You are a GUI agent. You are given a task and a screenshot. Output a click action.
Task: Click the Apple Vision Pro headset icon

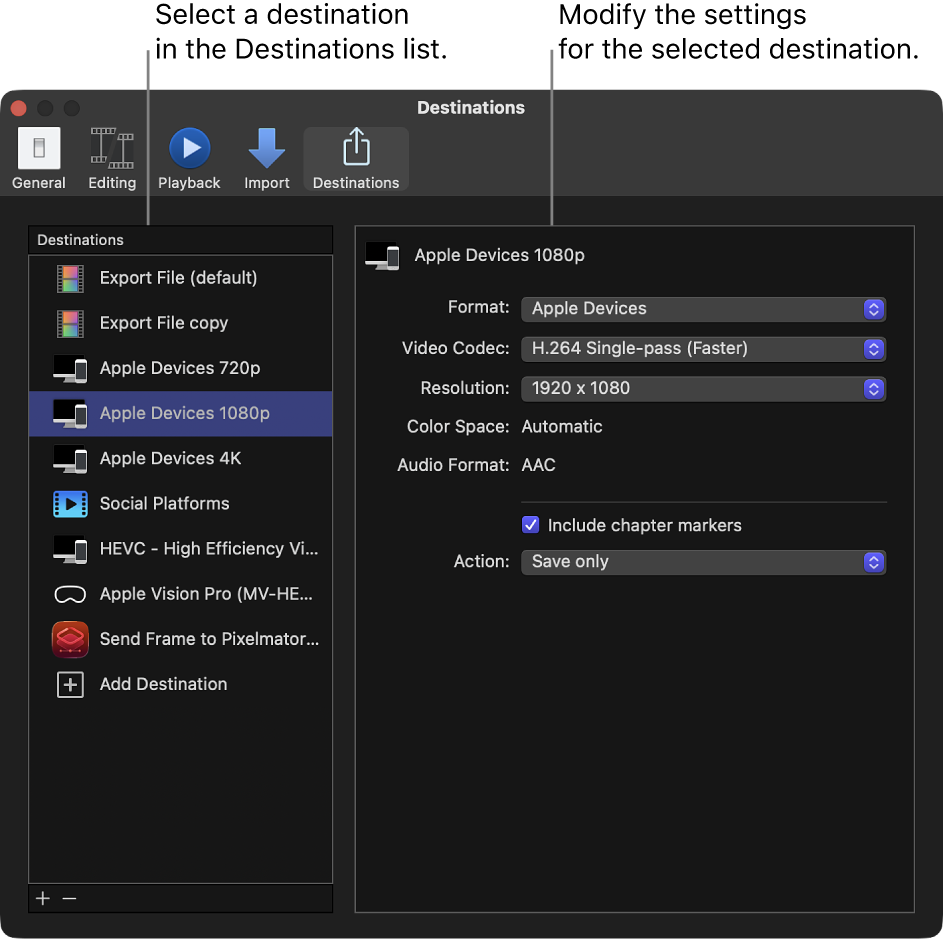pos(70,594)
